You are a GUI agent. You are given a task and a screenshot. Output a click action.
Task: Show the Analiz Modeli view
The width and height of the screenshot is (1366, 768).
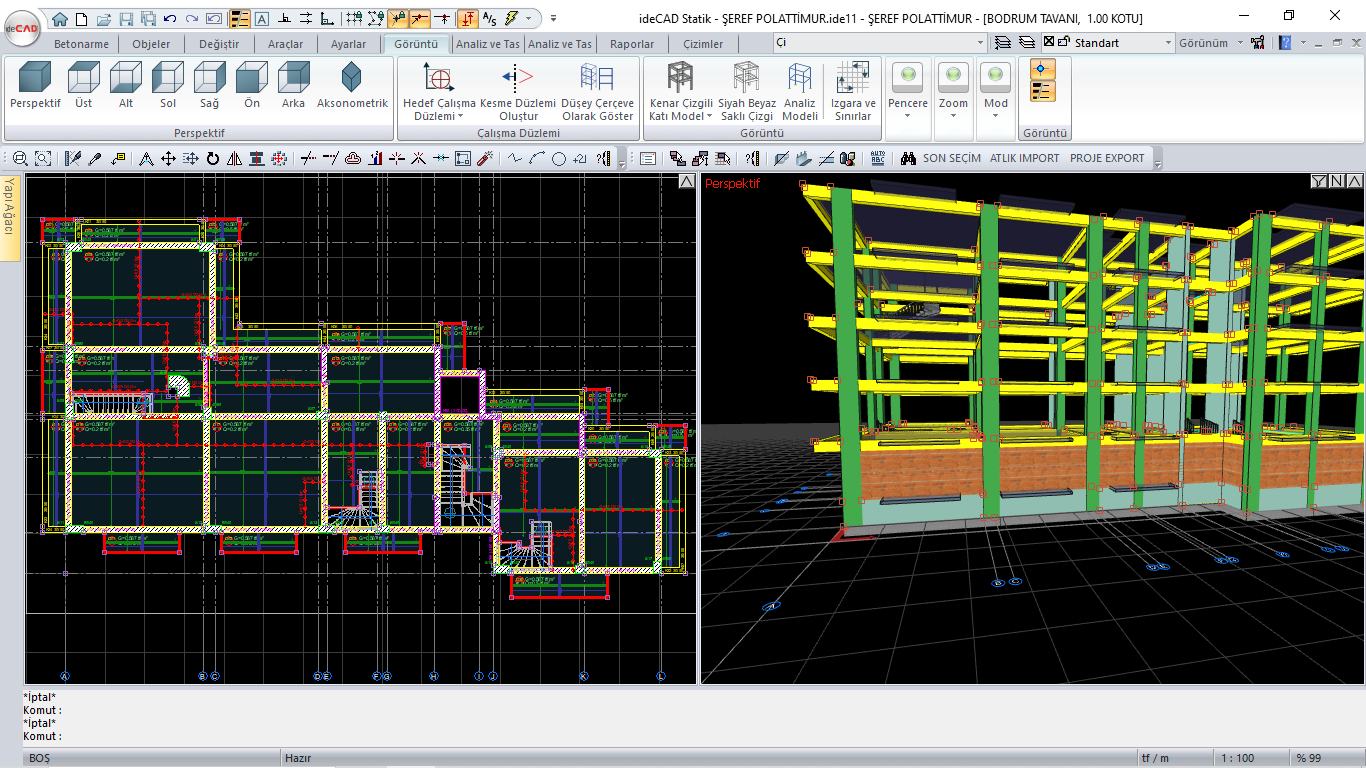(800, 92)
